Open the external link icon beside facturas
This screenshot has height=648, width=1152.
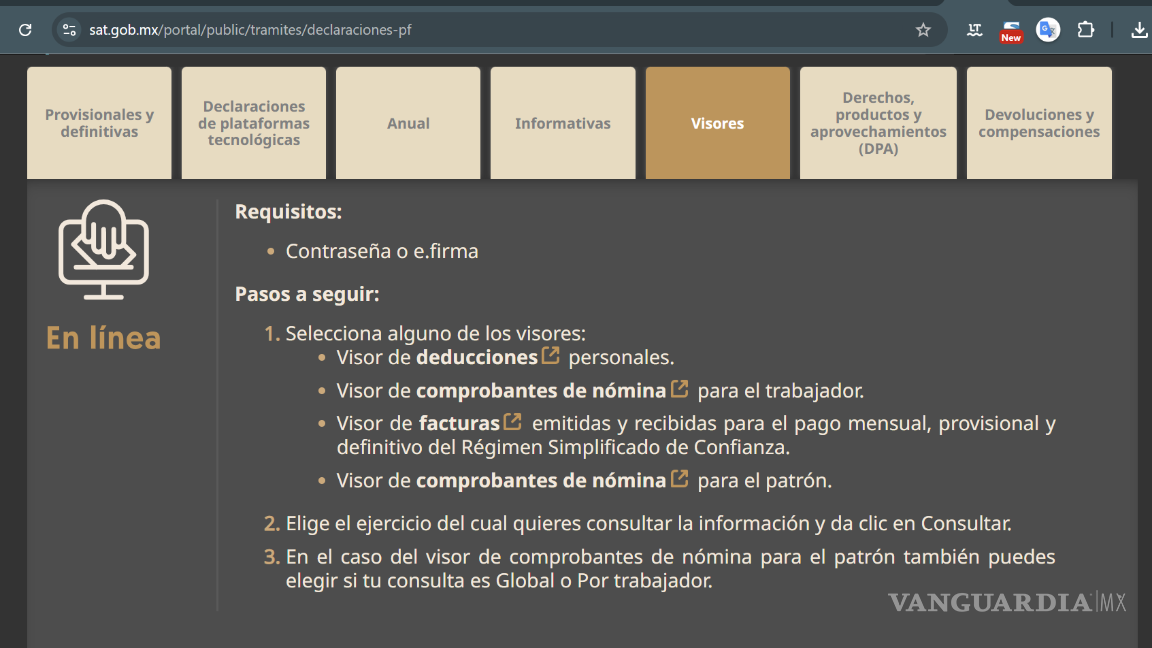tap(511, 419)
